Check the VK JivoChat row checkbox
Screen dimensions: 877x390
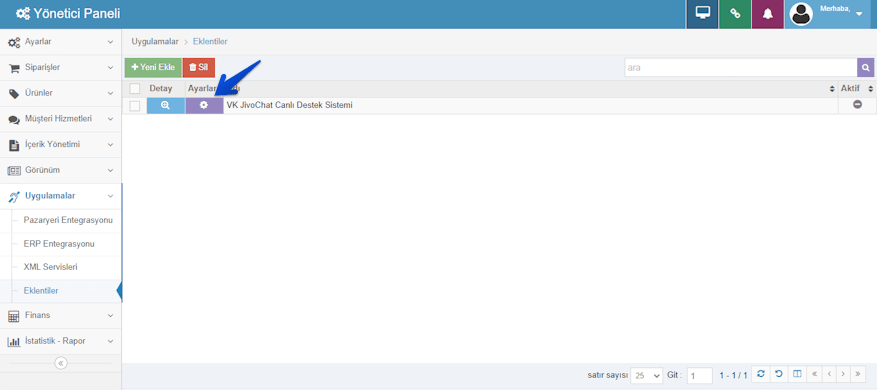click(x=135, y=106)
